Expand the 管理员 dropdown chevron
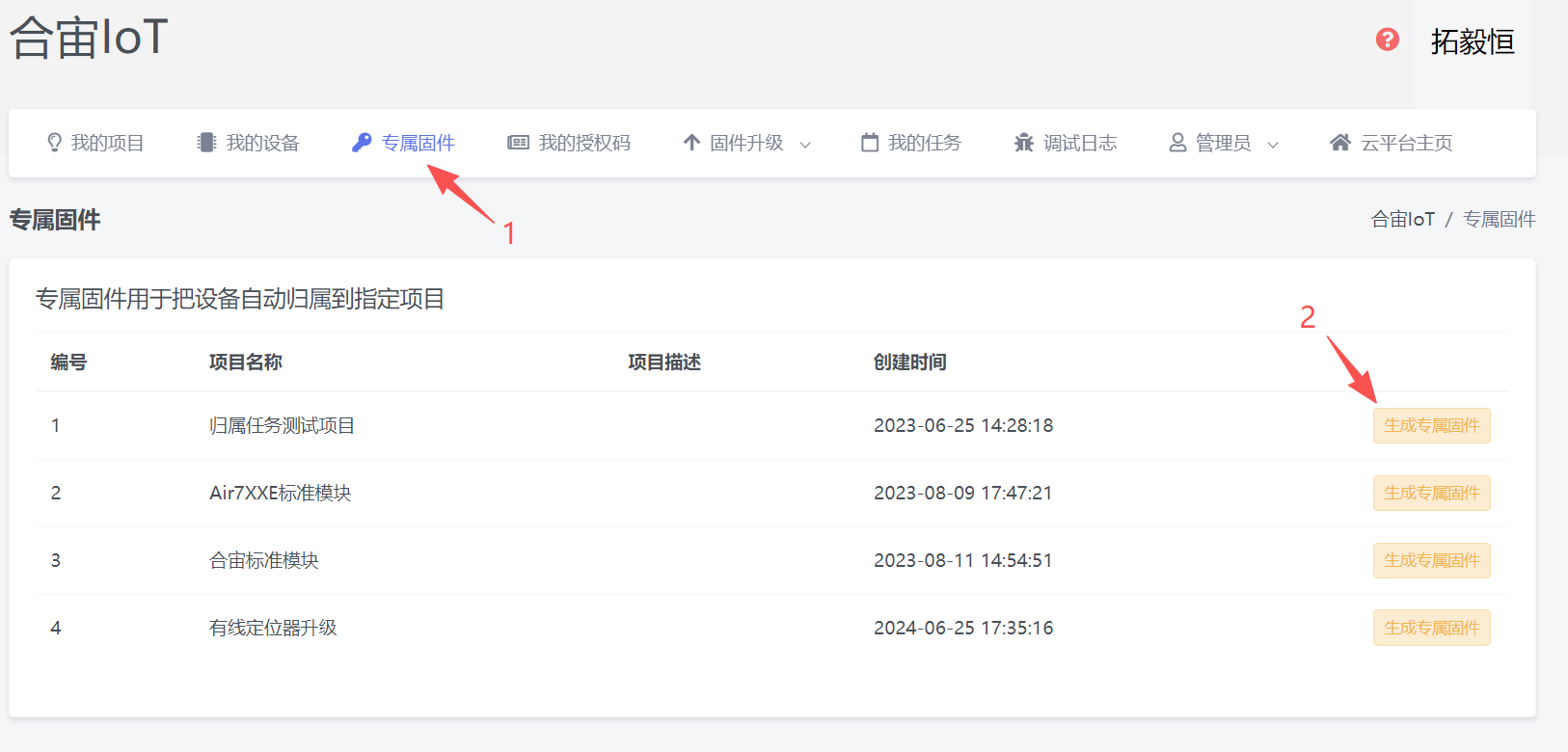The image size is (1568, 752). (1273, 145)
